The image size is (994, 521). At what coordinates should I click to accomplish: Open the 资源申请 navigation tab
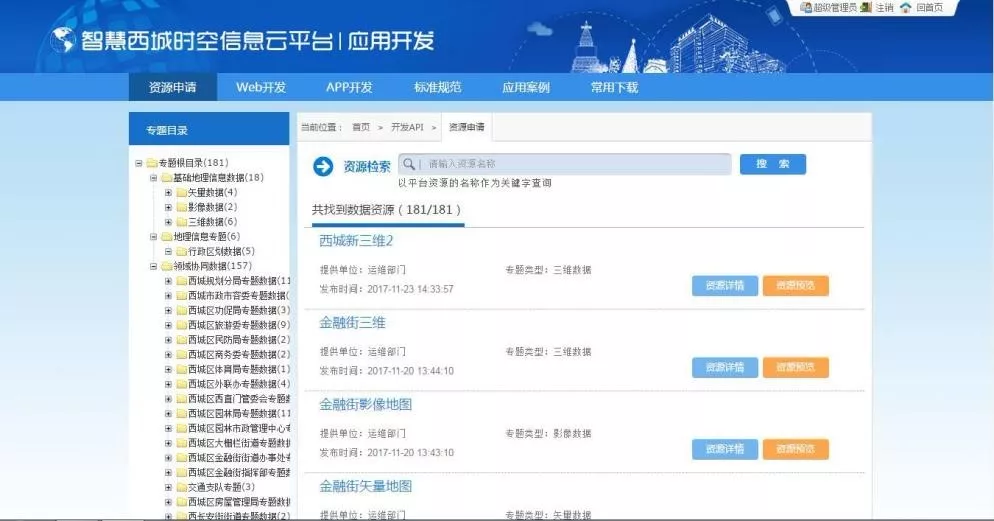[172, 87]
